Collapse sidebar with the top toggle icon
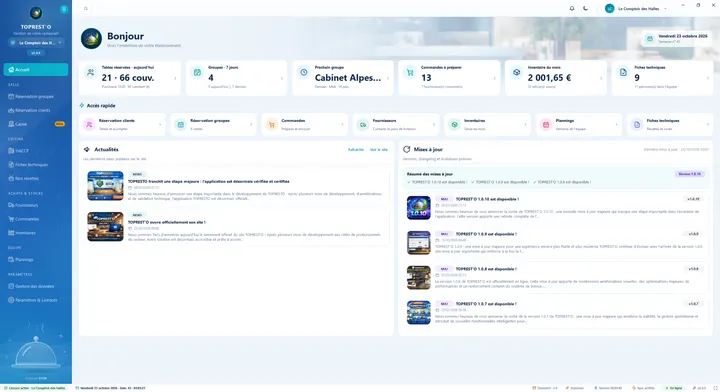 click(x=64, y=9)
